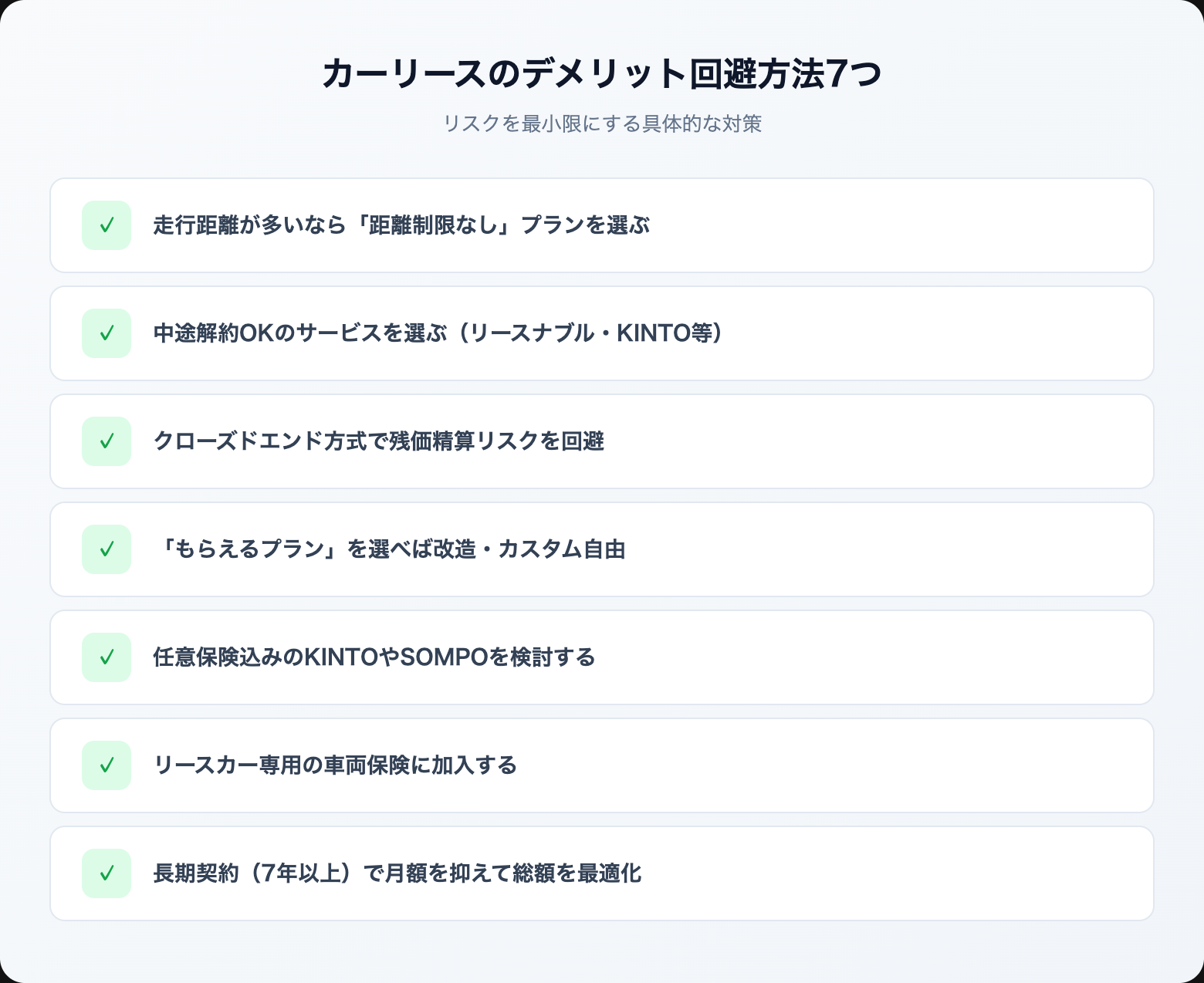
Task: Click the subtitle リスクを最小限にする具体的な対策
Action: (601, 123)
